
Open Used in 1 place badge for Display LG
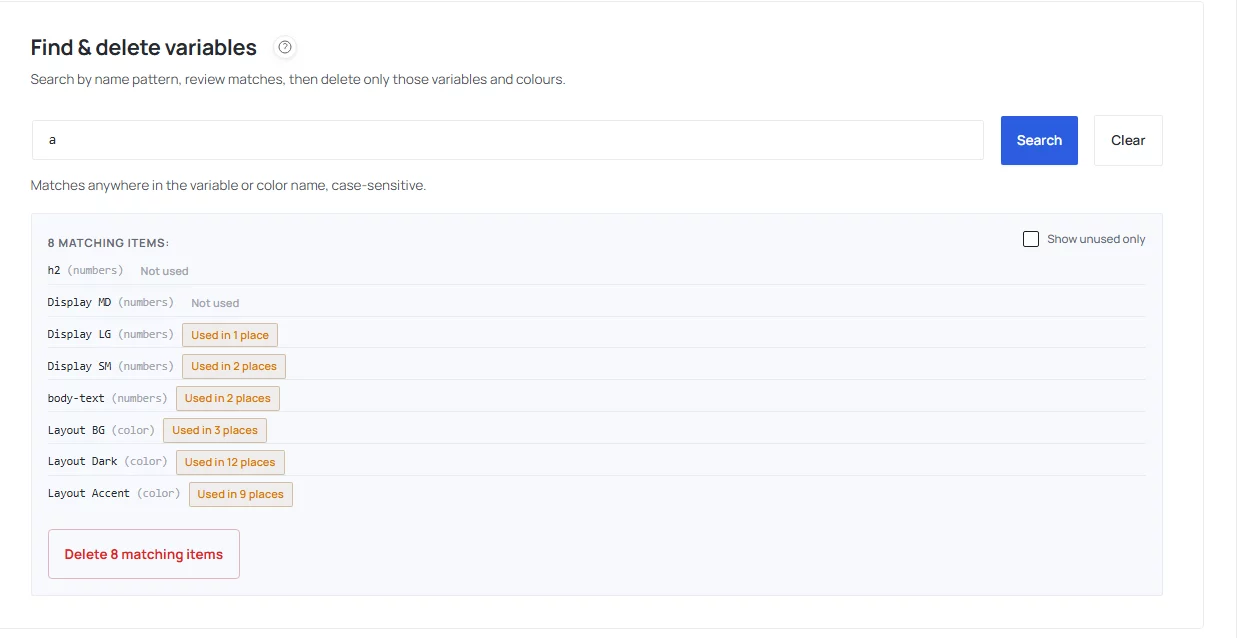pos(230,335)
